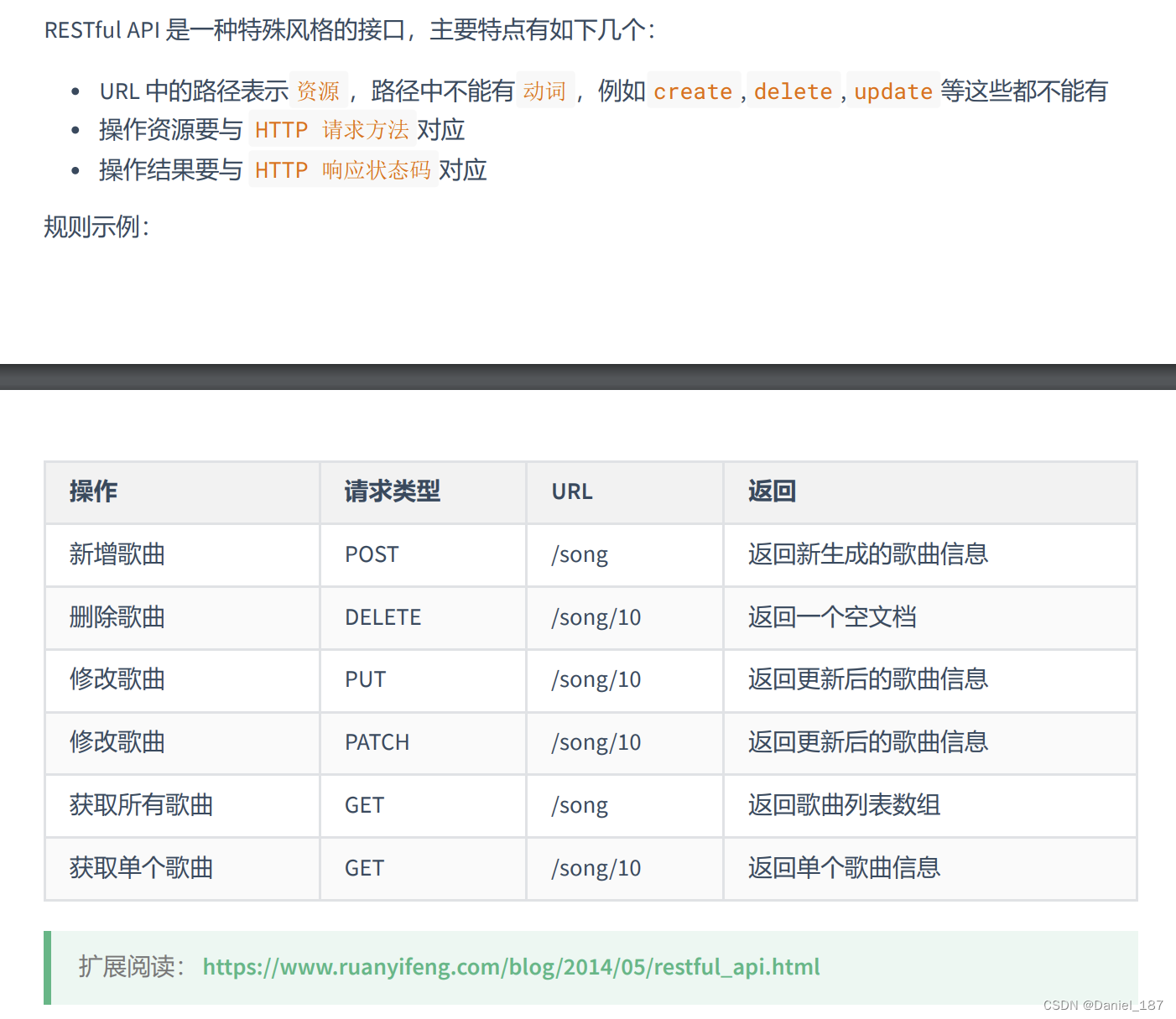Click the 删除歌曲 table cell
This screenshot has height=1019, width=1176.
click(x=182, y=617)
